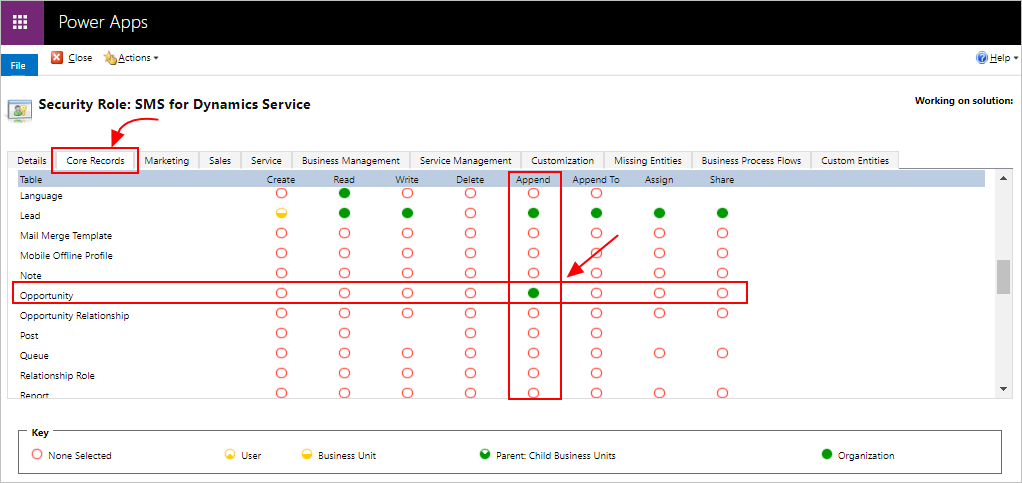This screenshot has width=1022, height=483.
Task: Open the Service Management tab
Action: click(465, 160)
